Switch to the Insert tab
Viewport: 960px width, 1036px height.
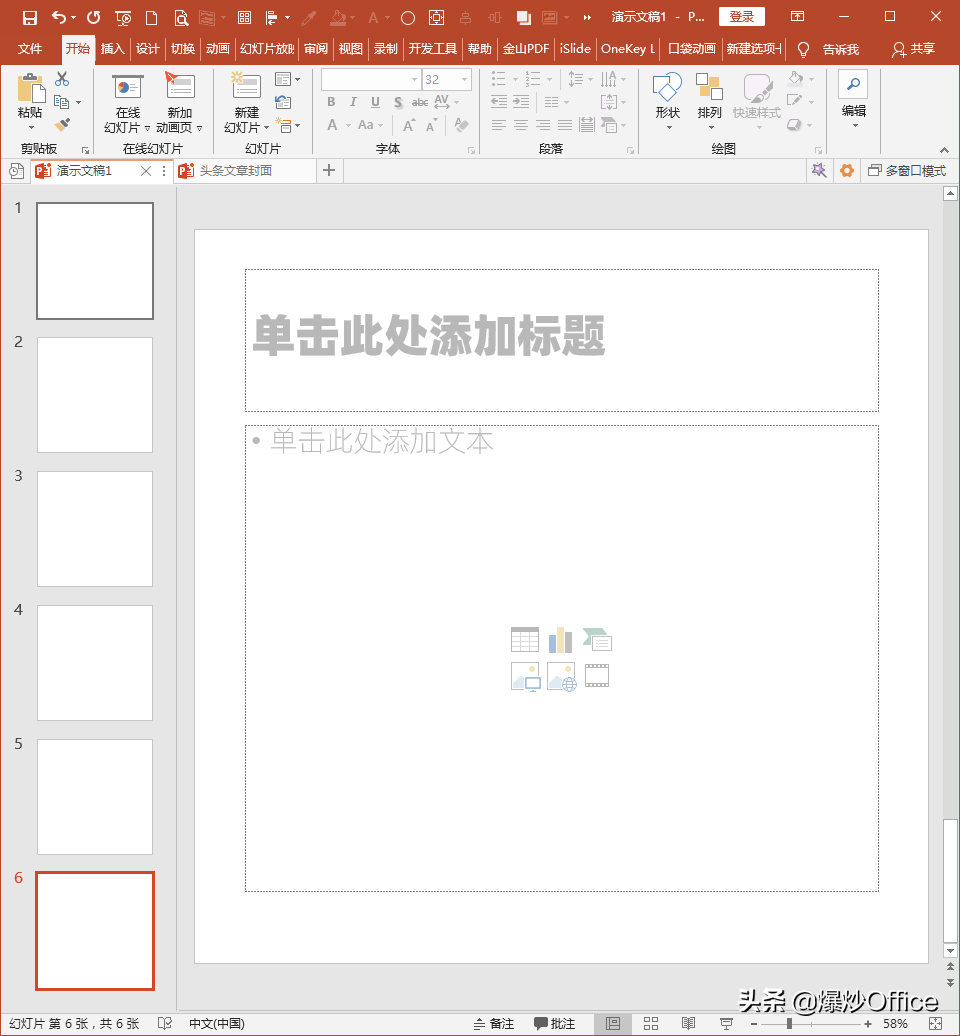pyautogui.click(x=112, y=49)
